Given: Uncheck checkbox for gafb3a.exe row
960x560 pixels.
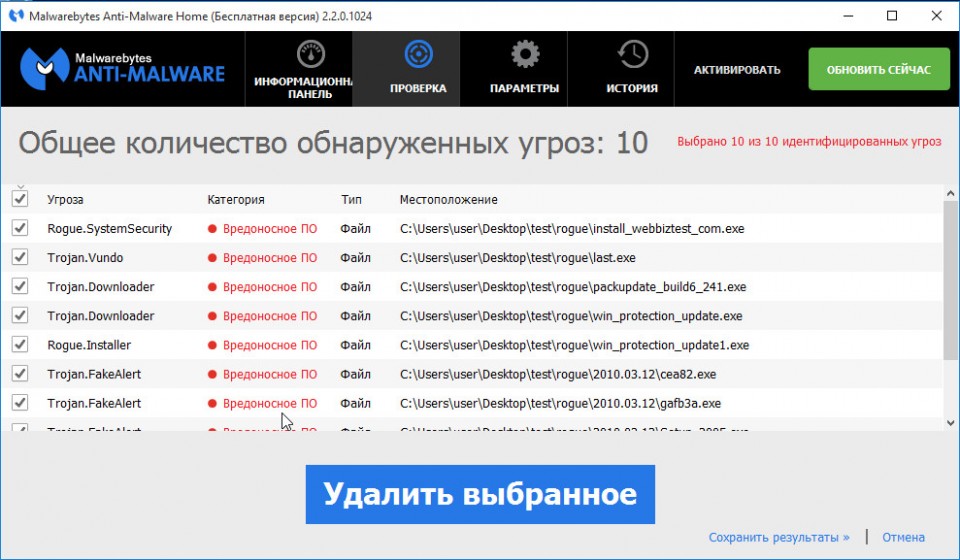Looking at the screenshot, I should (20, 403).
